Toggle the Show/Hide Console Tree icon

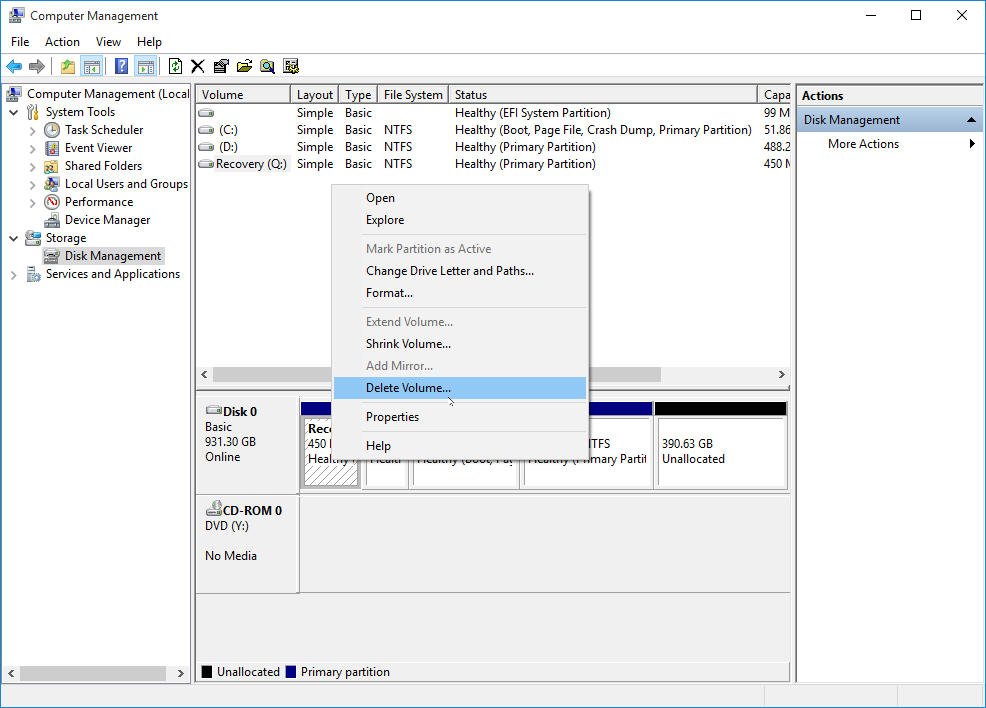91,66
